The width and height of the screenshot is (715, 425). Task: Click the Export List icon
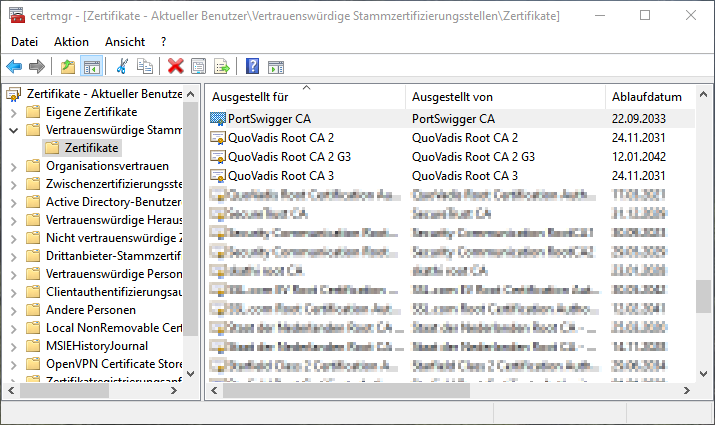[x=222, y=67]
